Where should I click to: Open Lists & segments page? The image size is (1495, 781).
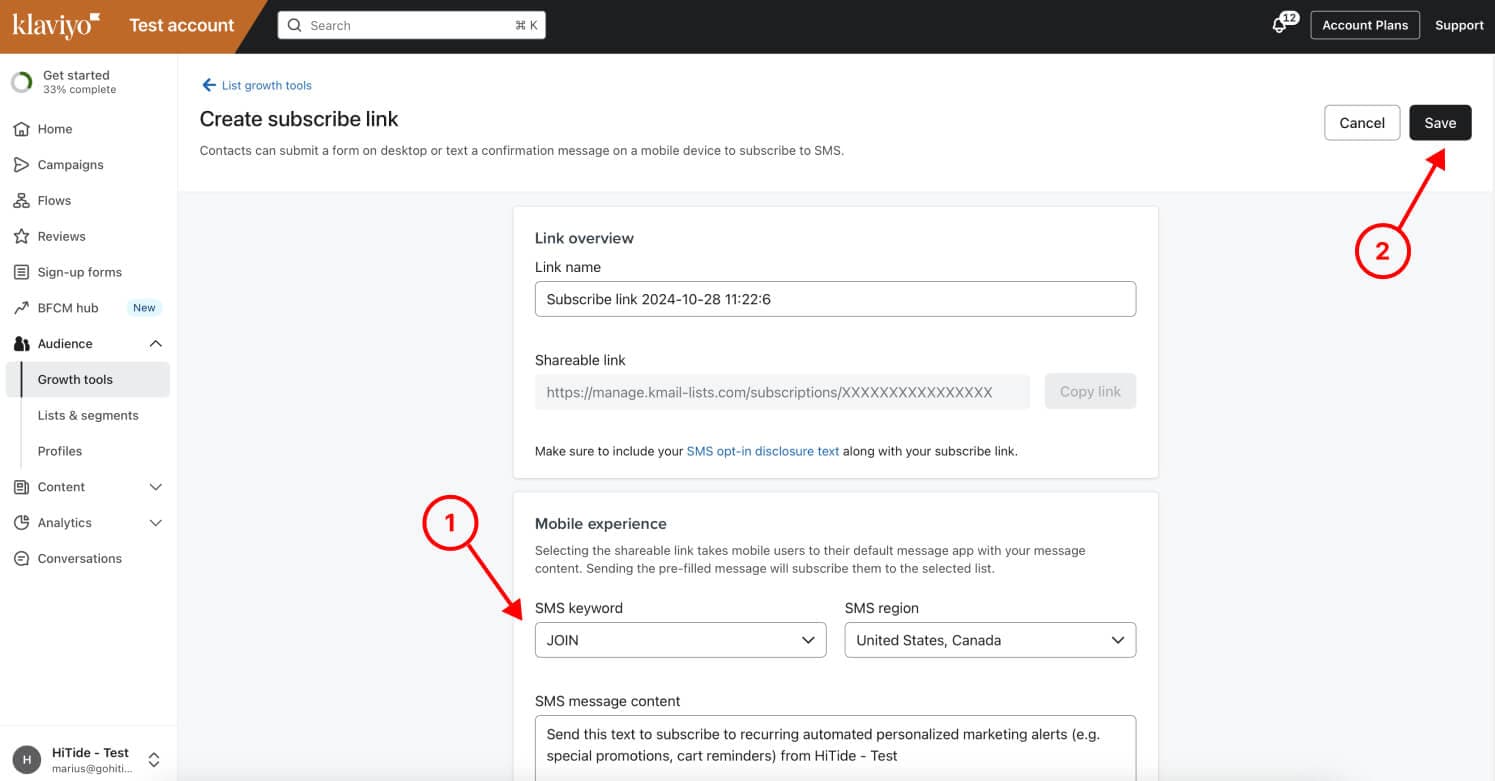88,415
